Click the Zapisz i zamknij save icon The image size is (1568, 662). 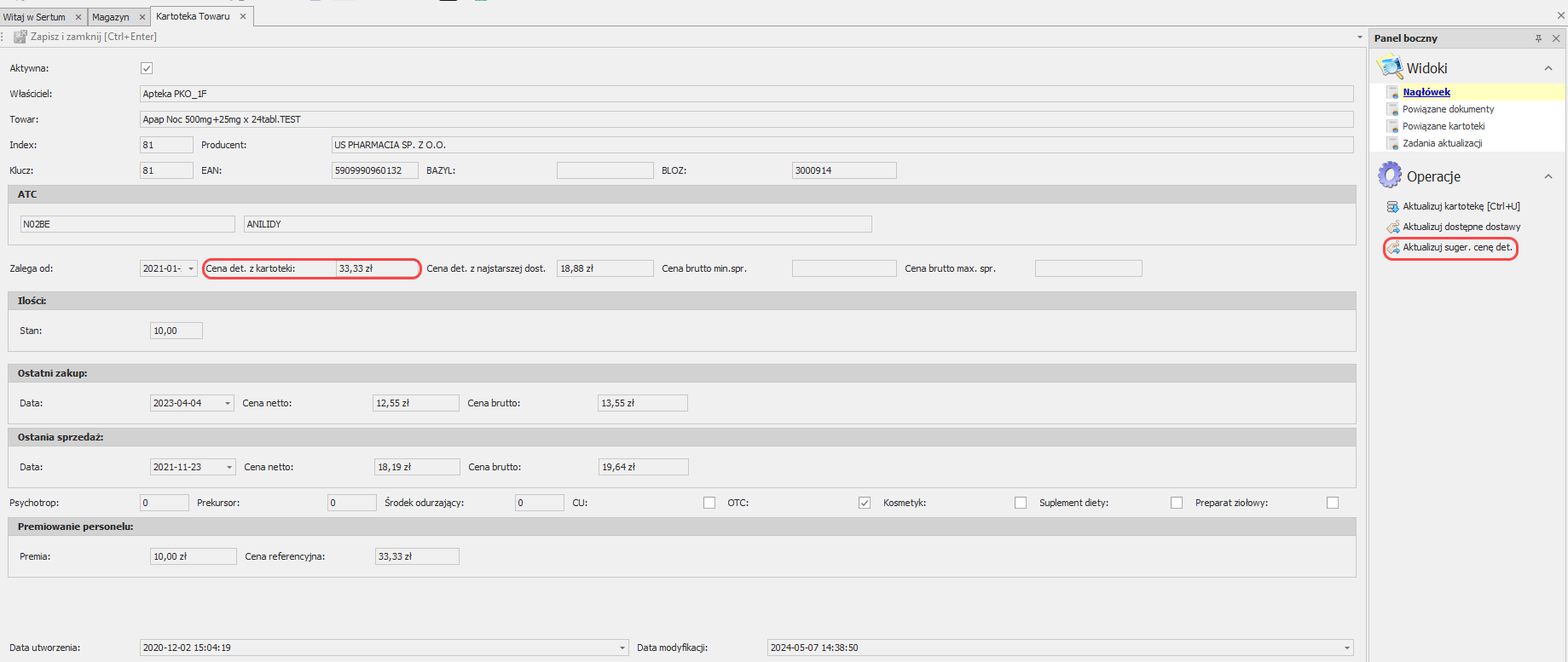(20, 37)
